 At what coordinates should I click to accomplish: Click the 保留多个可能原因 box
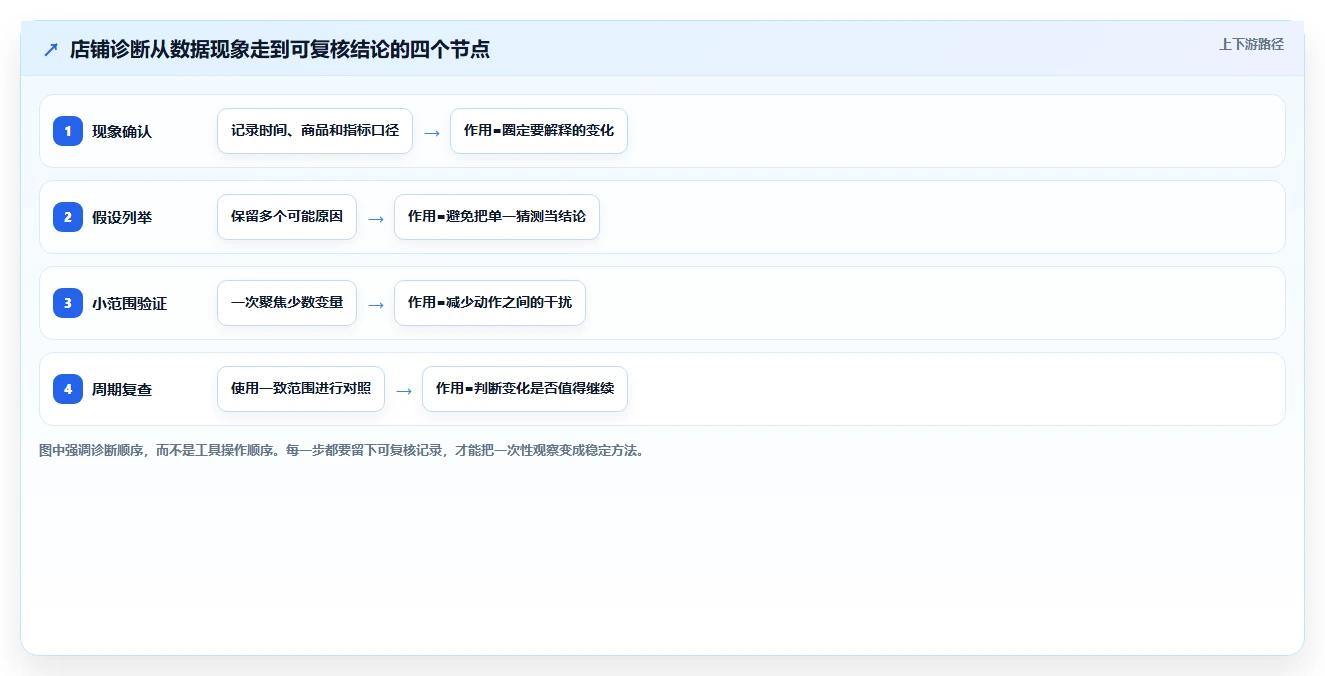(x=287, y=217)
